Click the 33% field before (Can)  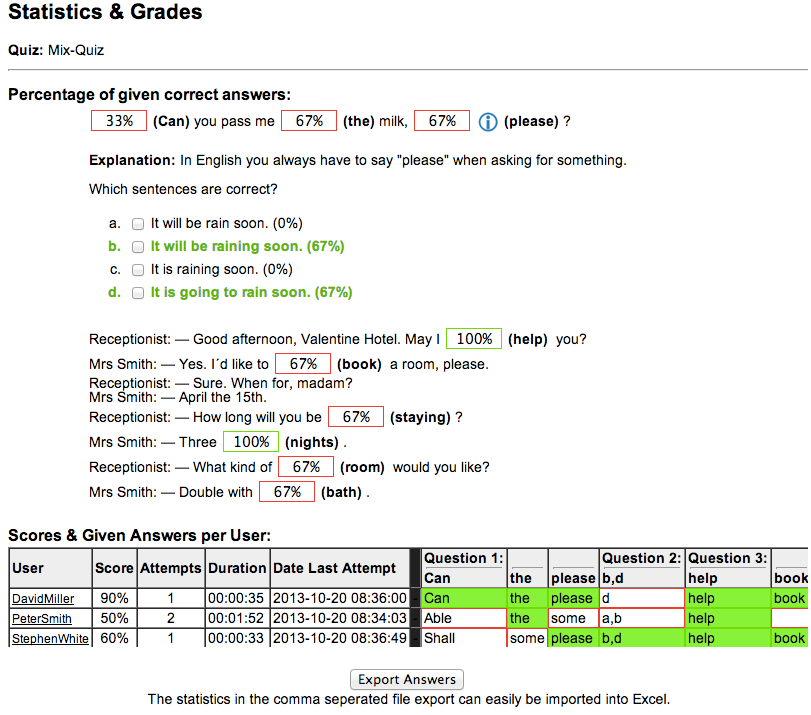(119, 121)
